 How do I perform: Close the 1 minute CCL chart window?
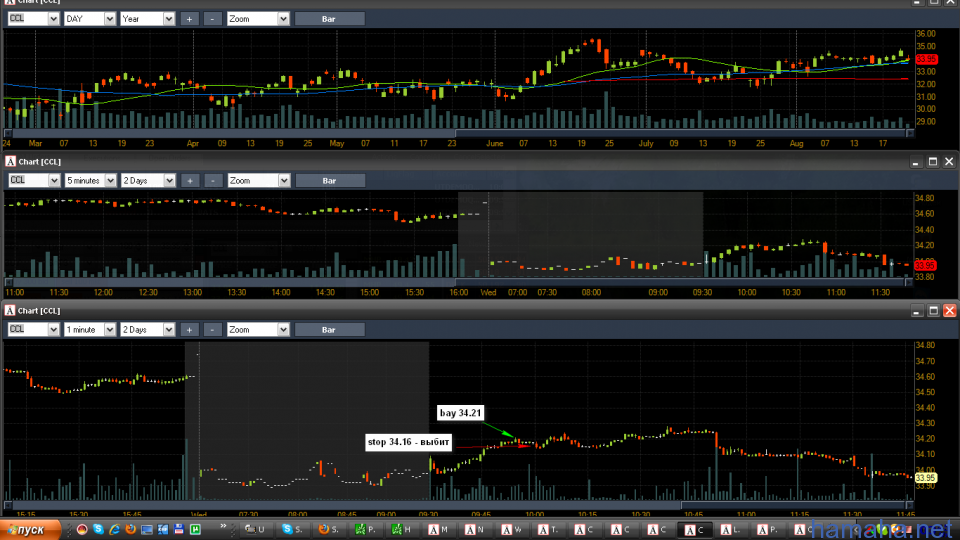950,311
